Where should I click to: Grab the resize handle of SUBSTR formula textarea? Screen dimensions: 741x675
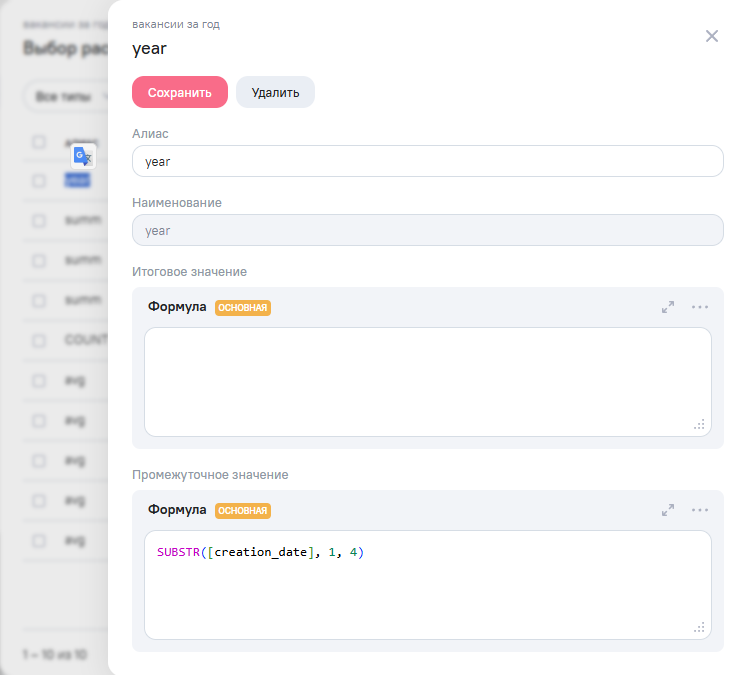[699, 628]
